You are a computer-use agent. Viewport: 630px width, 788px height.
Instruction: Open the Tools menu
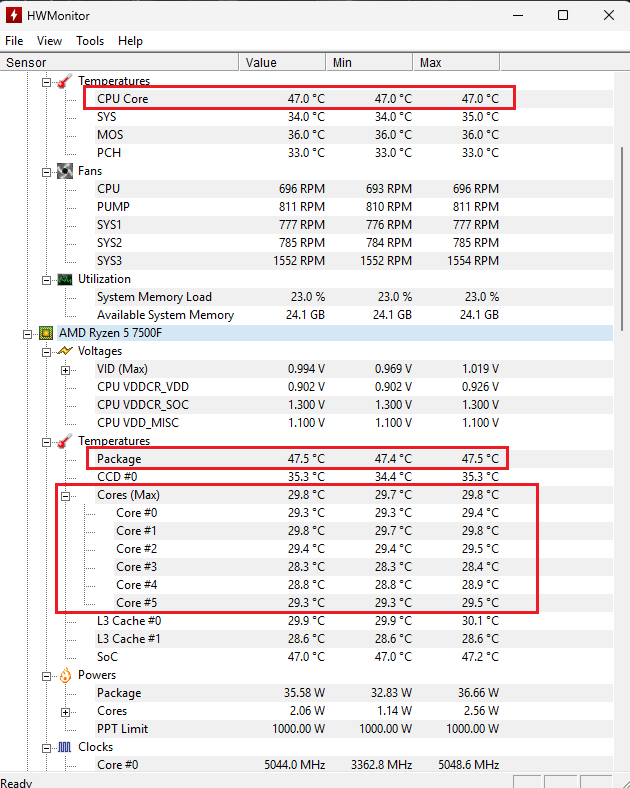[90, 41]
